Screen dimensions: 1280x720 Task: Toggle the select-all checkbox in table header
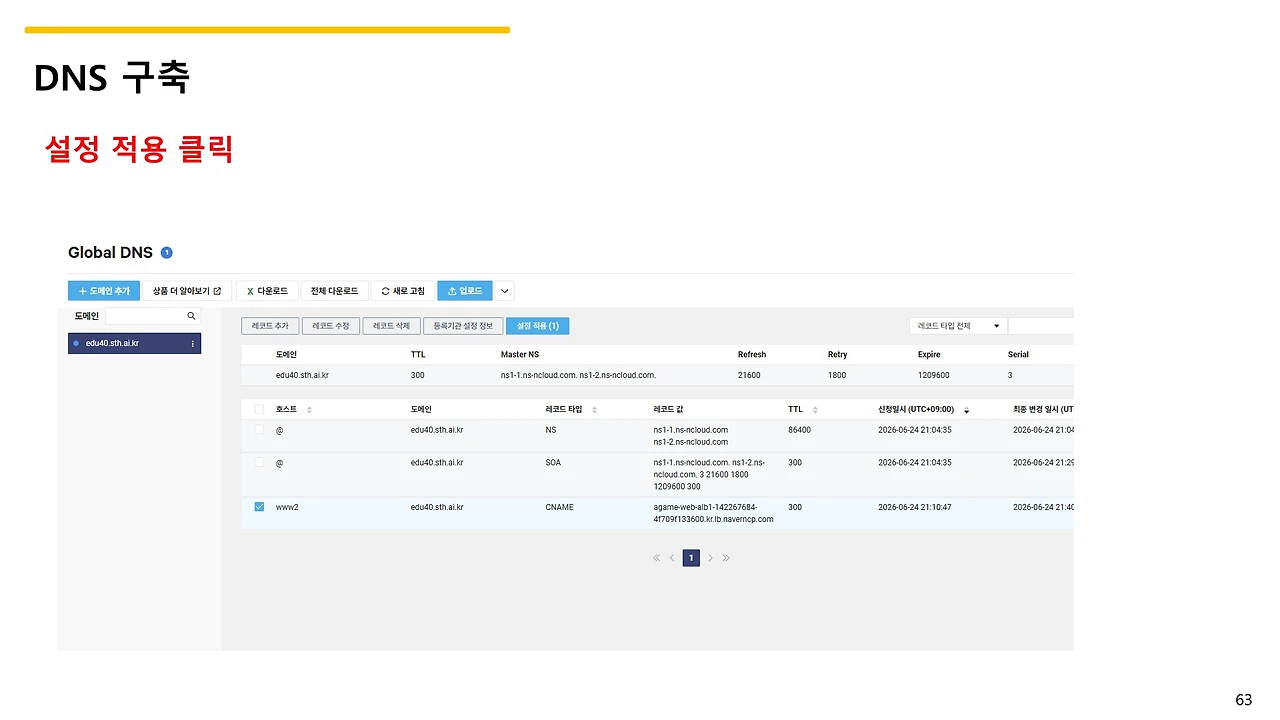(259, 410)
